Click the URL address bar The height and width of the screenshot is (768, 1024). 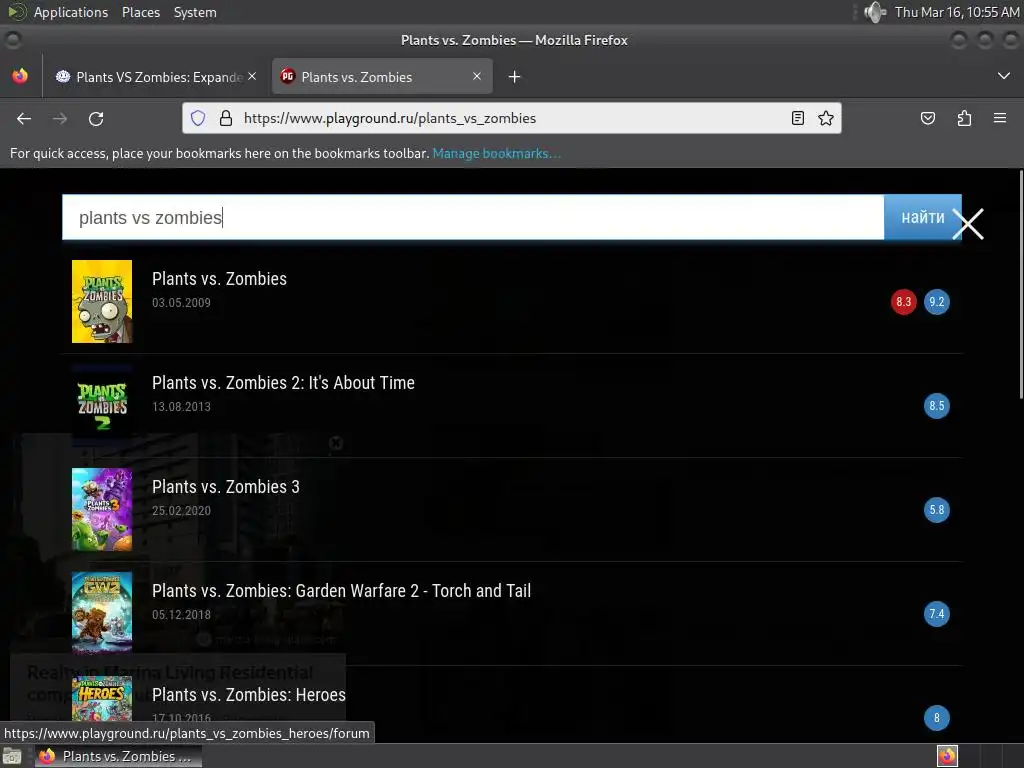point(511,118)
